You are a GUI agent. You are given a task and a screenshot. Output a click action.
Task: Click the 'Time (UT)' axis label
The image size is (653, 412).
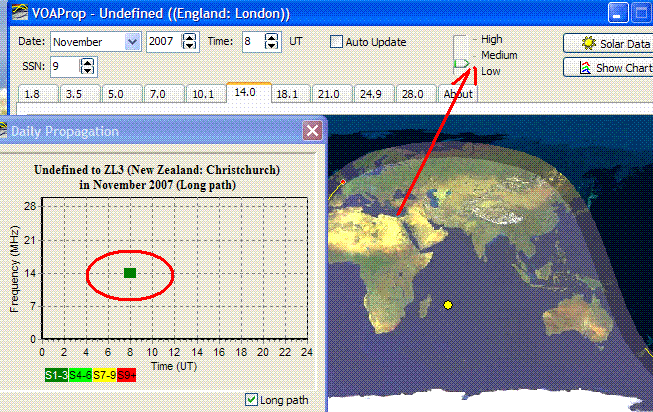(x=174, y=366)
